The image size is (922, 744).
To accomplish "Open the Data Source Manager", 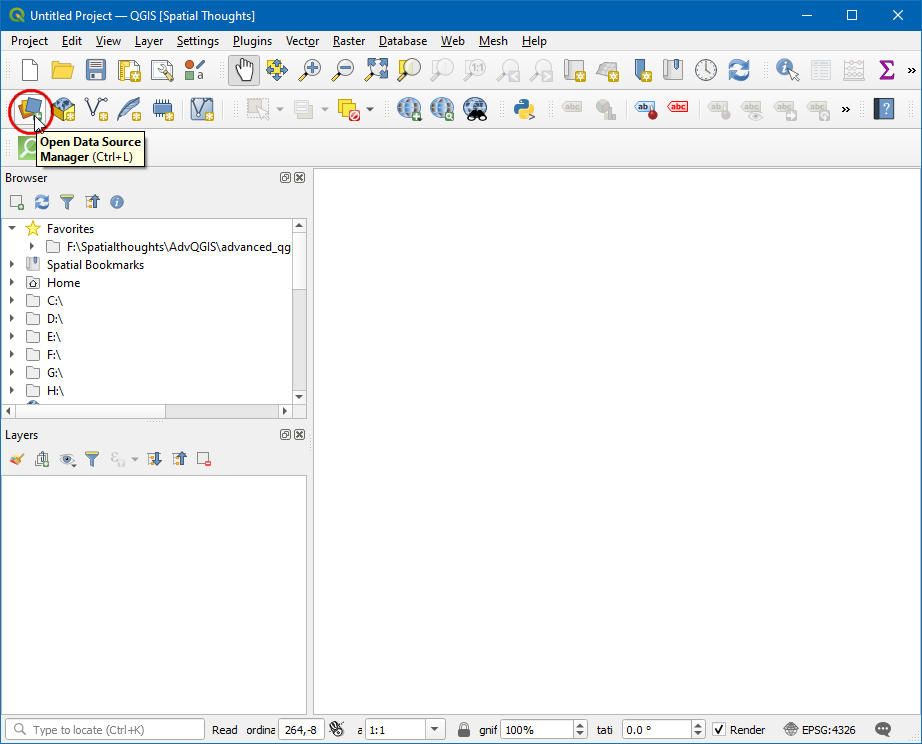I will pos(32,108).
